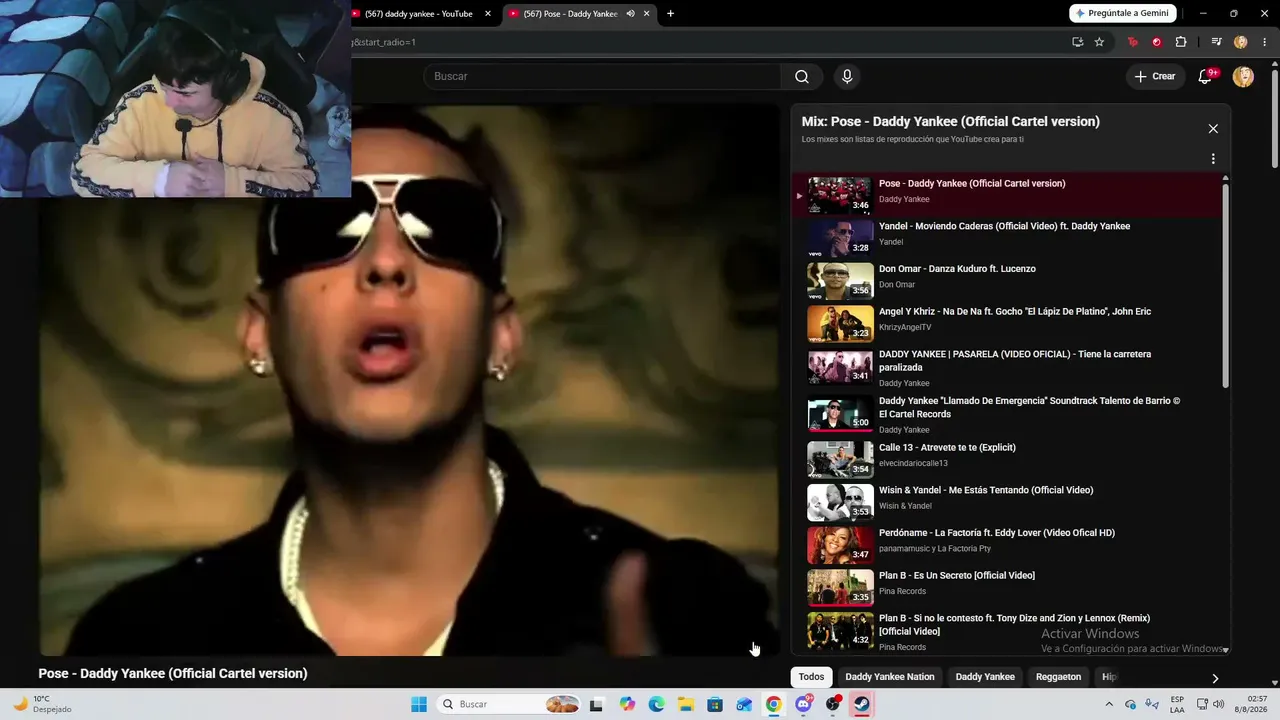Click the browser address bar URL

384,42
